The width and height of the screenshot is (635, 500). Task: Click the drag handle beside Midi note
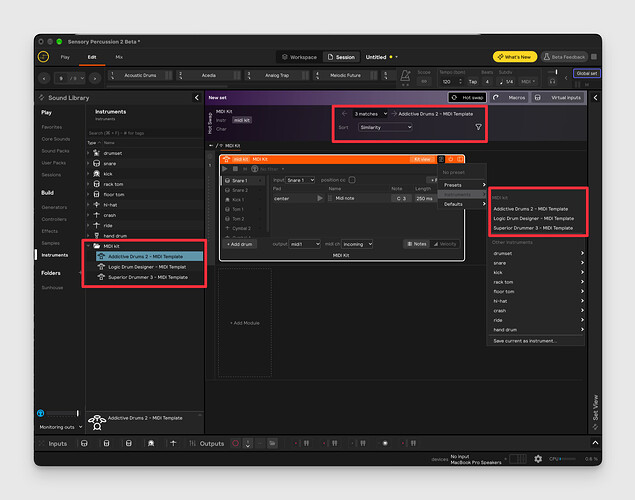click(330, 198)
